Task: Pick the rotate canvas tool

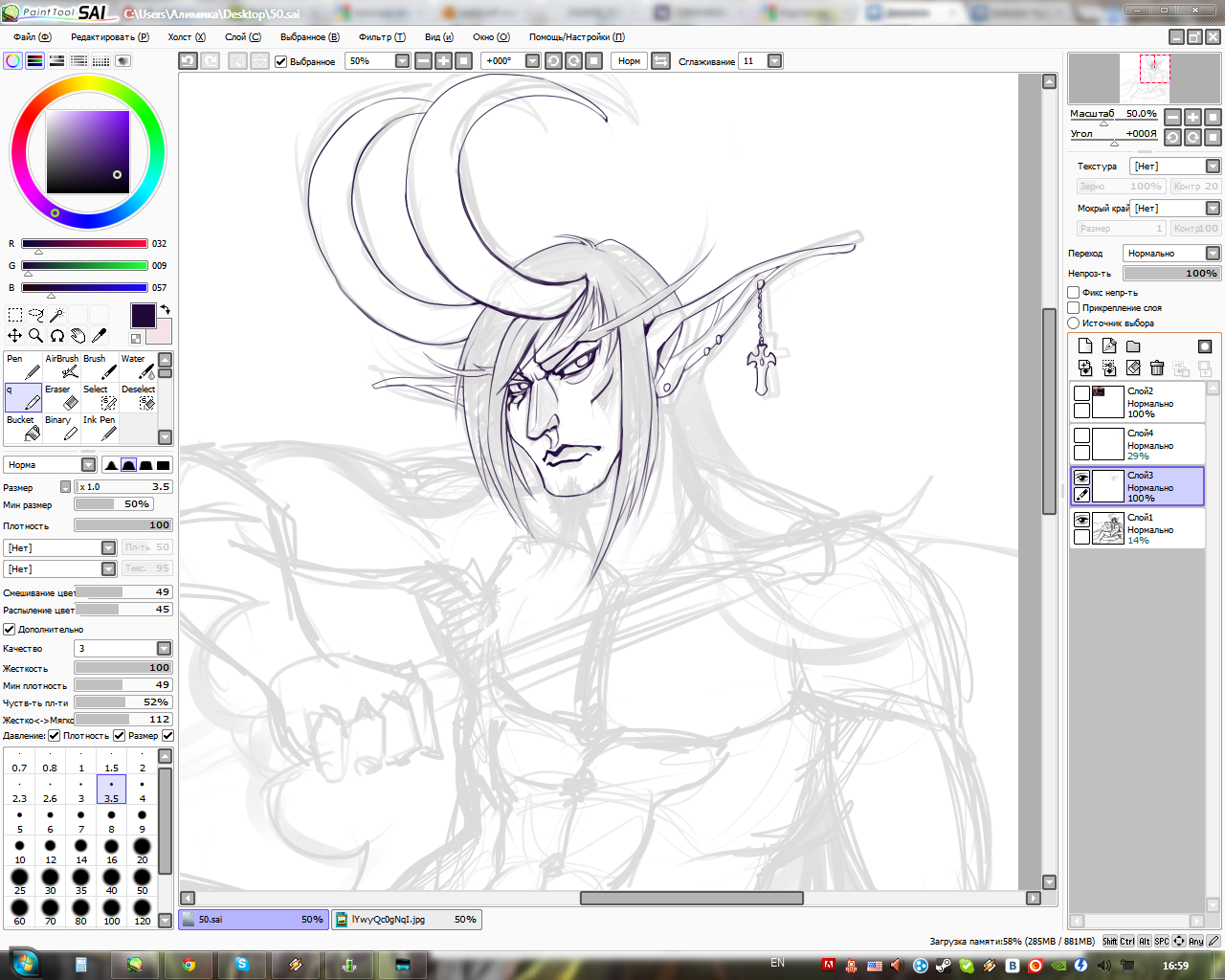Action: 57,336
